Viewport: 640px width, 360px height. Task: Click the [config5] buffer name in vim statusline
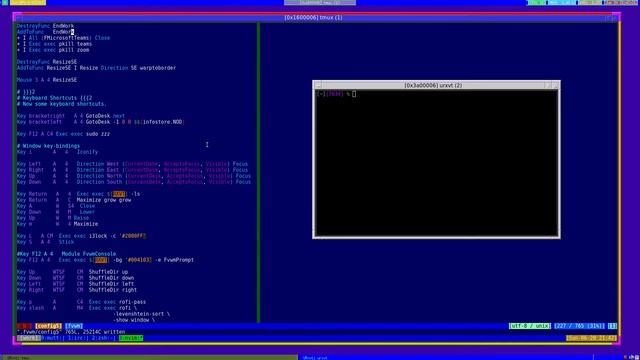[x=48, y=326]
